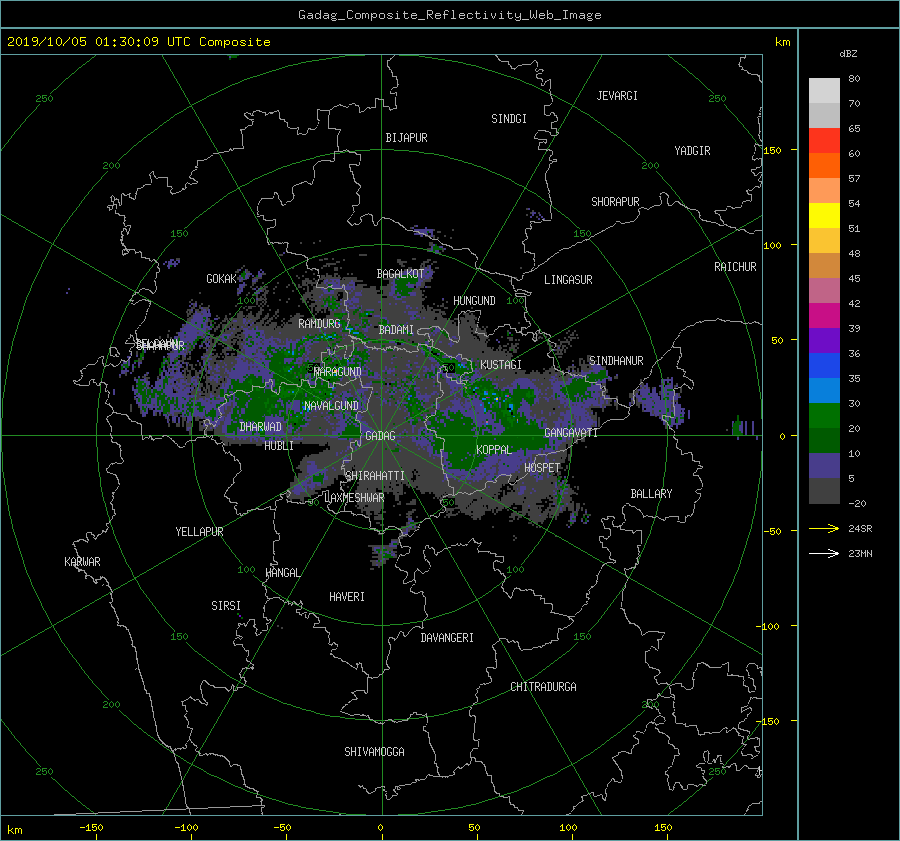
Task: Click the 80 value on dBZ legend
Action: (x=854, y=79)
